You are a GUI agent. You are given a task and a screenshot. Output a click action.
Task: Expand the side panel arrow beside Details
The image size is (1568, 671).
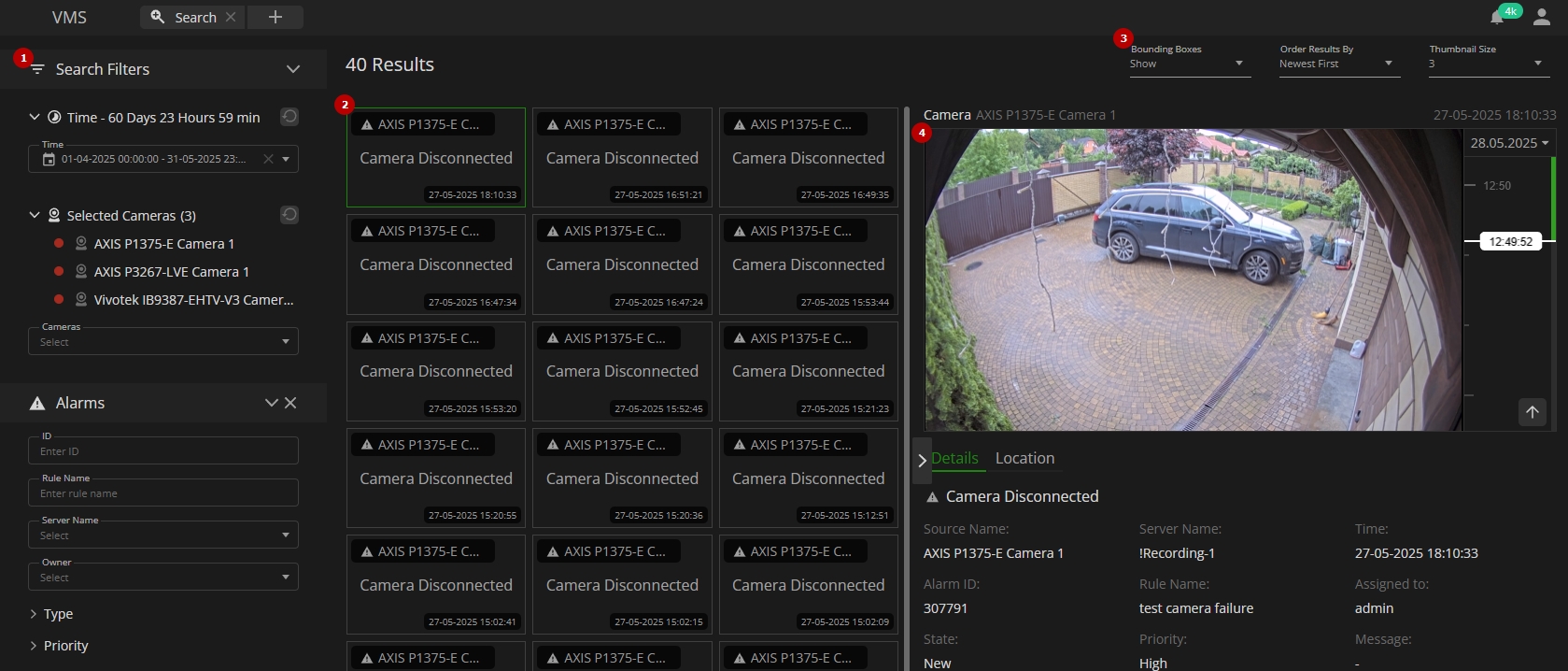coord(922,460)
